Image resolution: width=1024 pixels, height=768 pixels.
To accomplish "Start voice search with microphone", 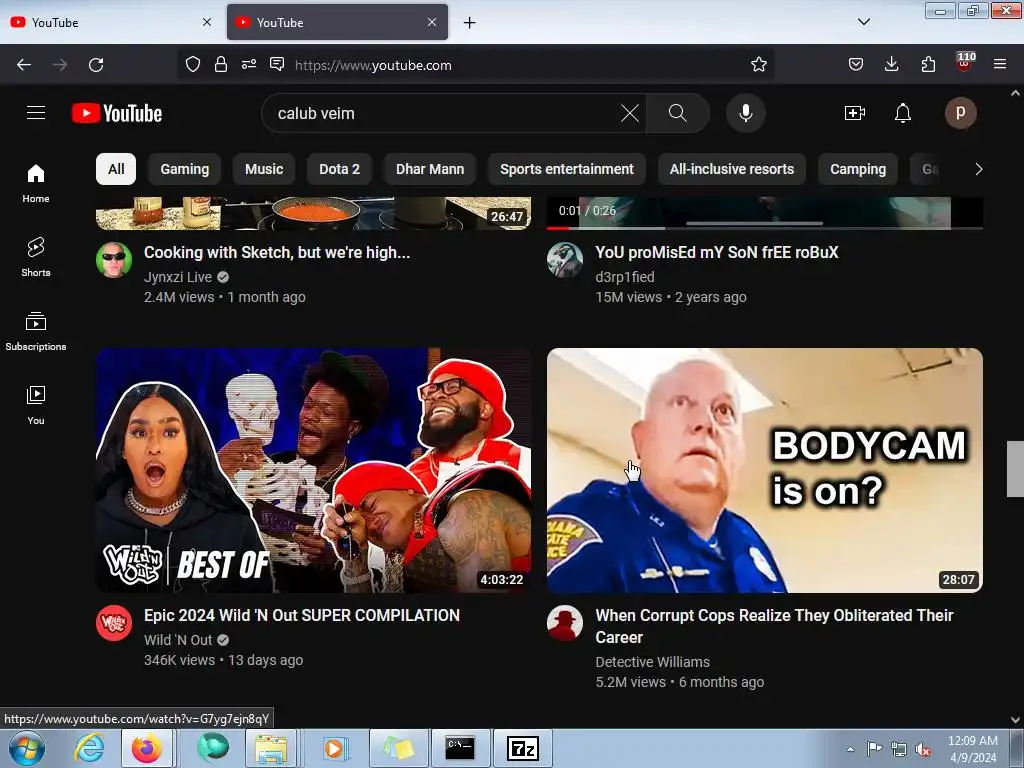I will point(745,113).
